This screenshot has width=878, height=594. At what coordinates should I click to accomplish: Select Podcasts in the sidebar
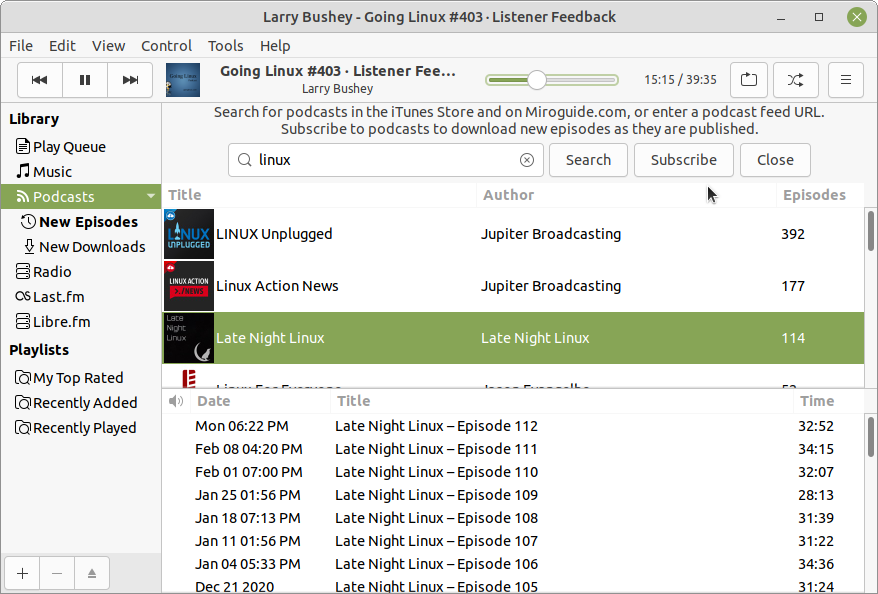click(x=81, y=197)
